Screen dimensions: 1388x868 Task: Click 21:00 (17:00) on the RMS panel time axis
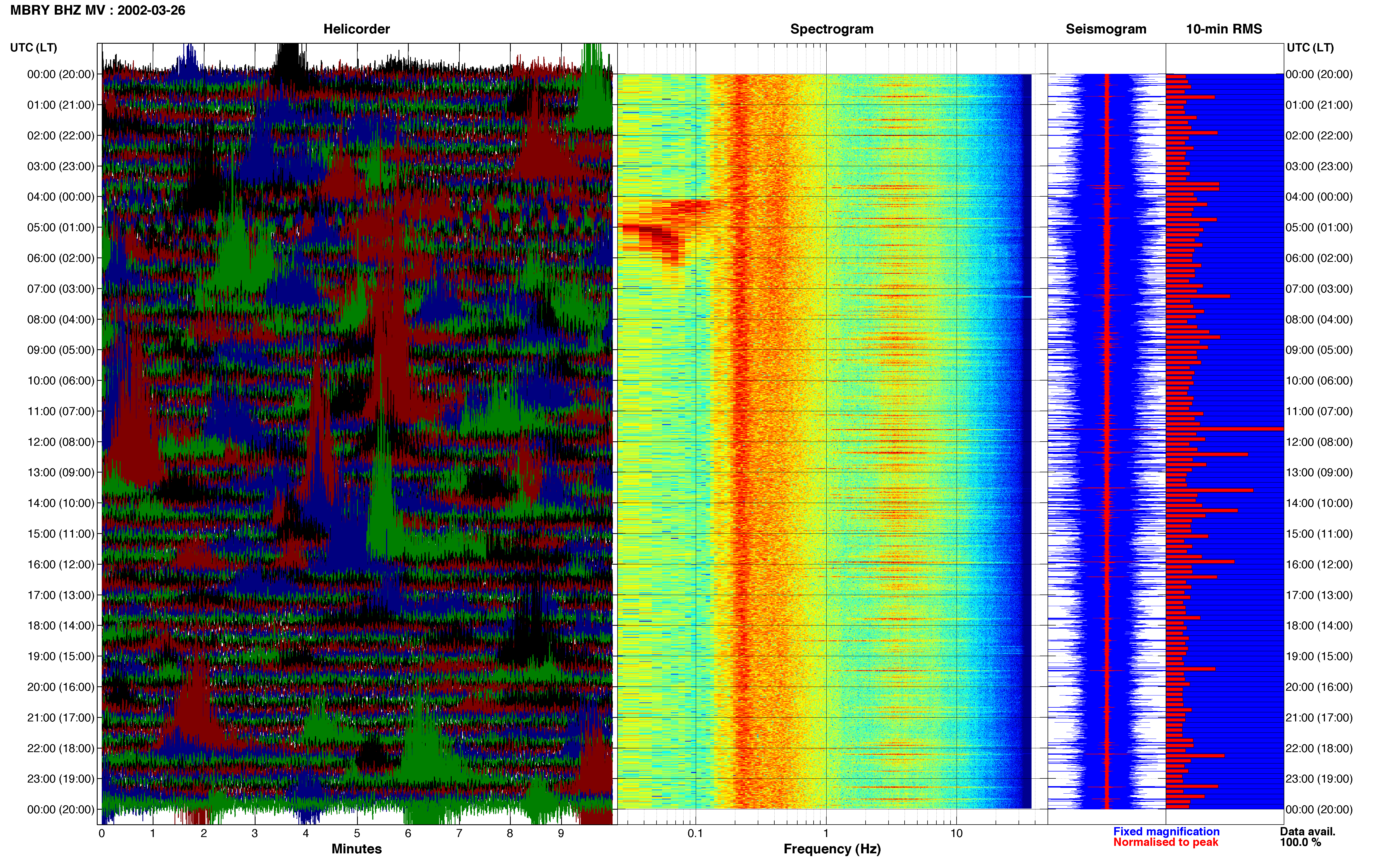tap(1319, 718)
